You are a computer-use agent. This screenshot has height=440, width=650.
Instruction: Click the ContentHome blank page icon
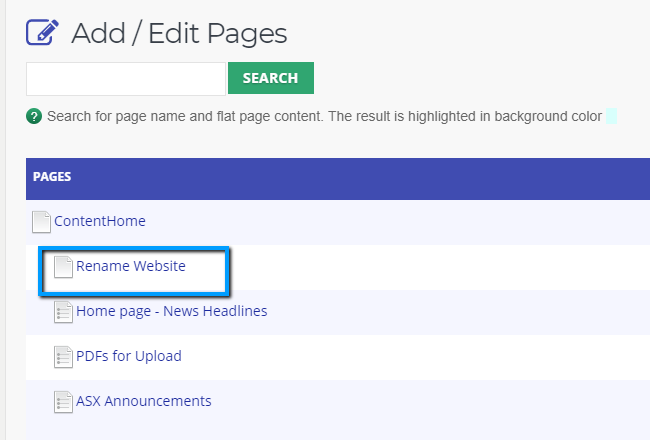[x=41, y=222]
